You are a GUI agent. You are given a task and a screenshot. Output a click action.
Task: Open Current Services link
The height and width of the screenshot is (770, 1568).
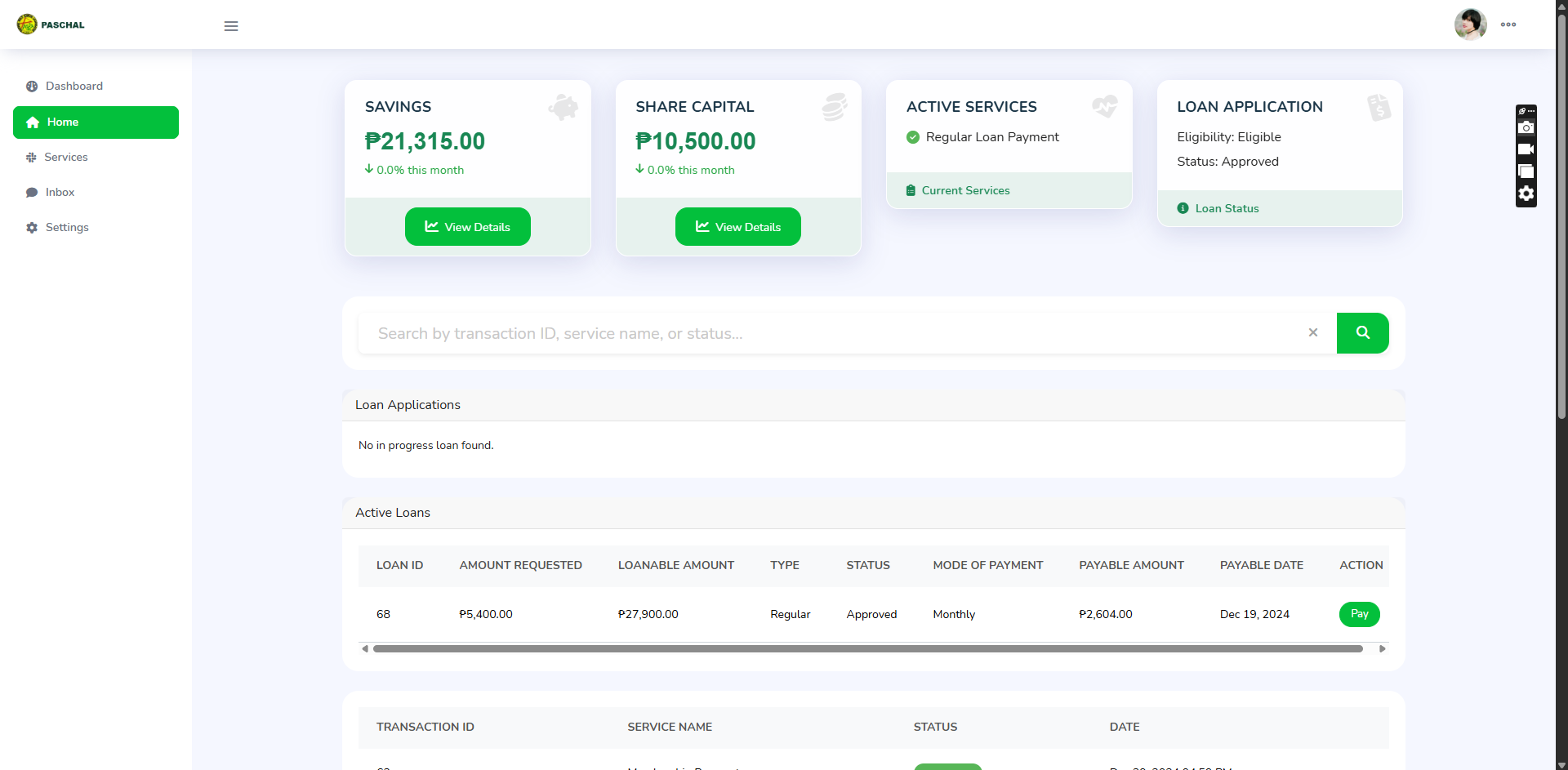pyautogui.click(x=958, y=190)
